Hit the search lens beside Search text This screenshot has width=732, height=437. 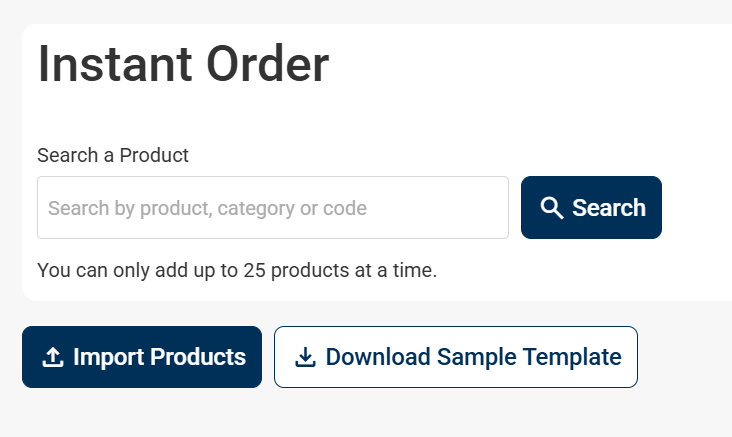pyautogui.click(x=552, y=208)
